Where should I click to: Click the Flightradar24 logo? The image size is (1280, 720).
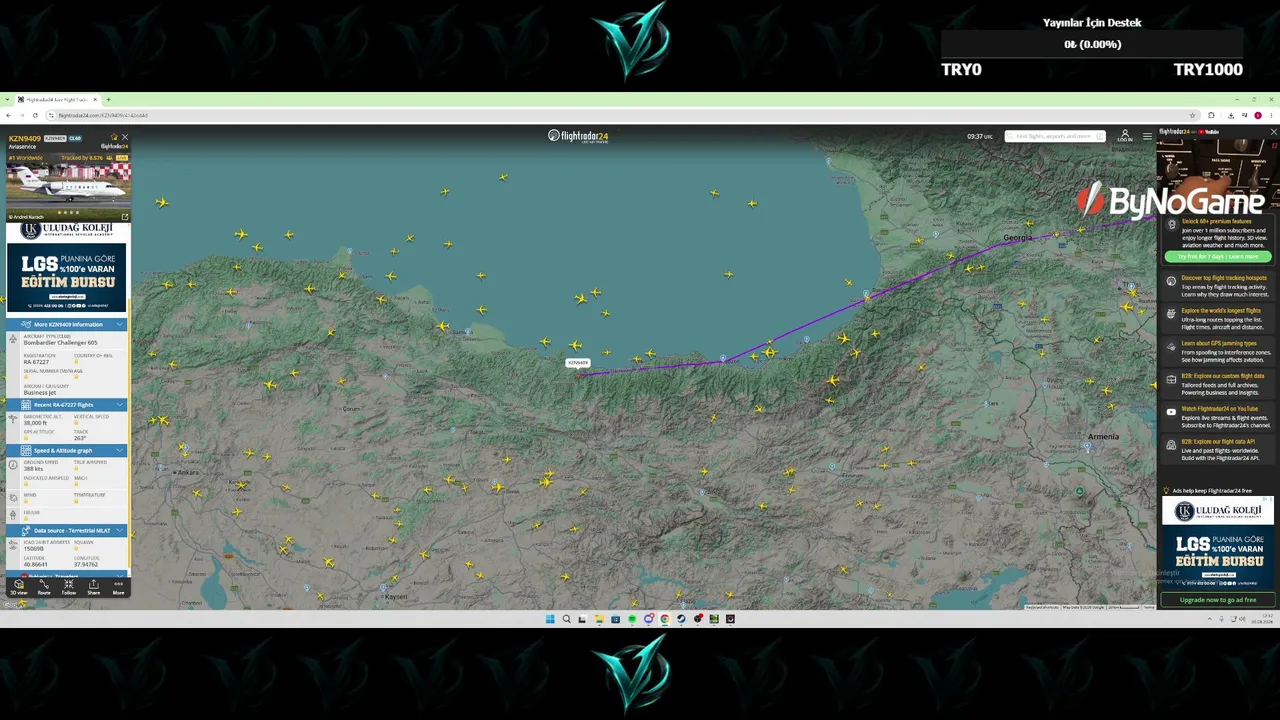[x=578, y=136]
